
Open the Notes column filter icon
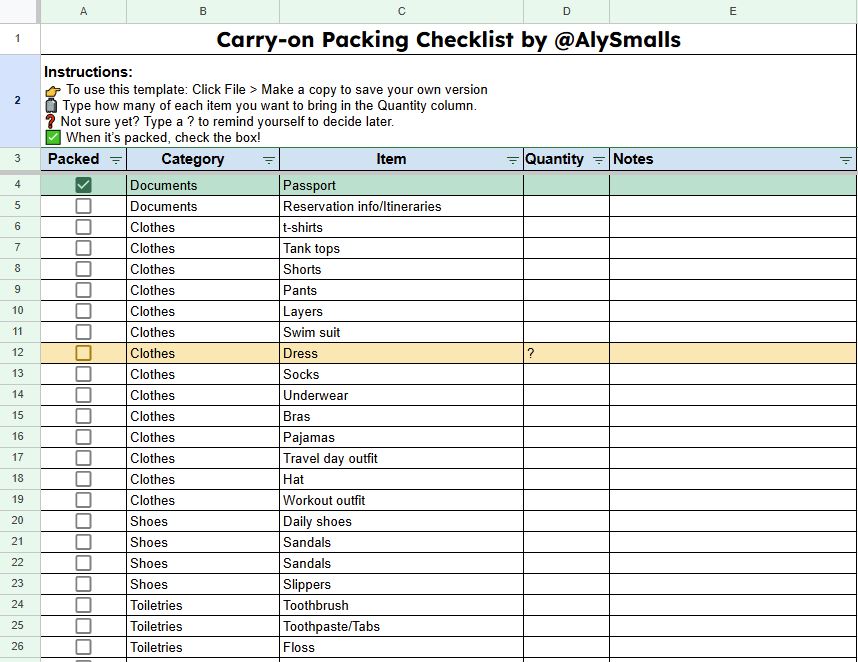[x=845, y=160]
